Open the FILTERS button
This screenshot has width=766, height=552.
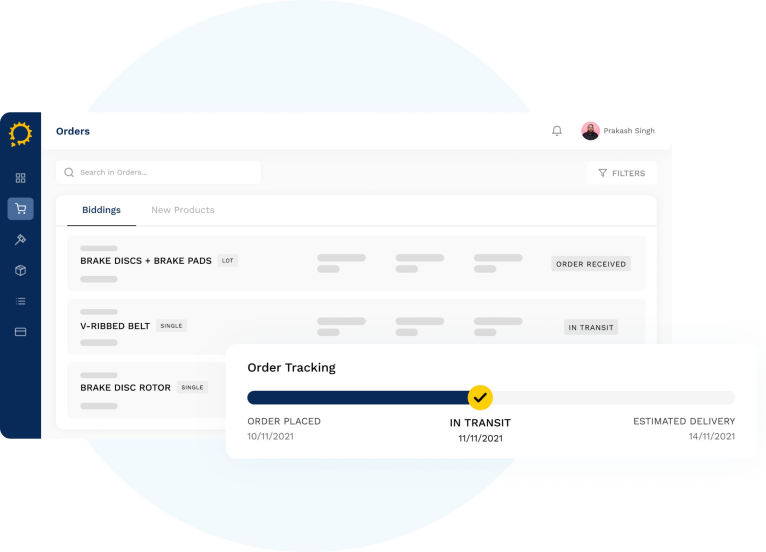click(621, 173)
